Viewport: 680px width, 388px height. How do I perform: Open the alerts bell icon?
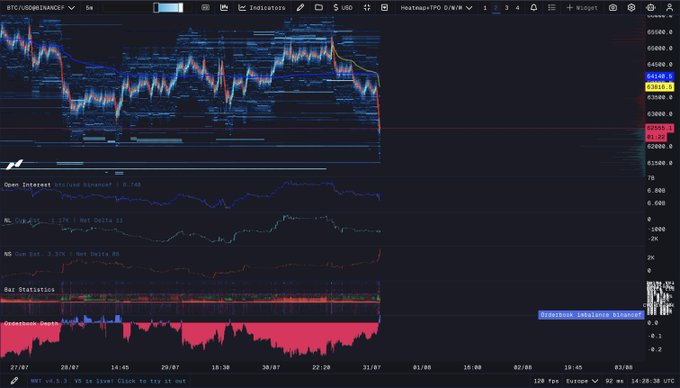coord(534,7)
